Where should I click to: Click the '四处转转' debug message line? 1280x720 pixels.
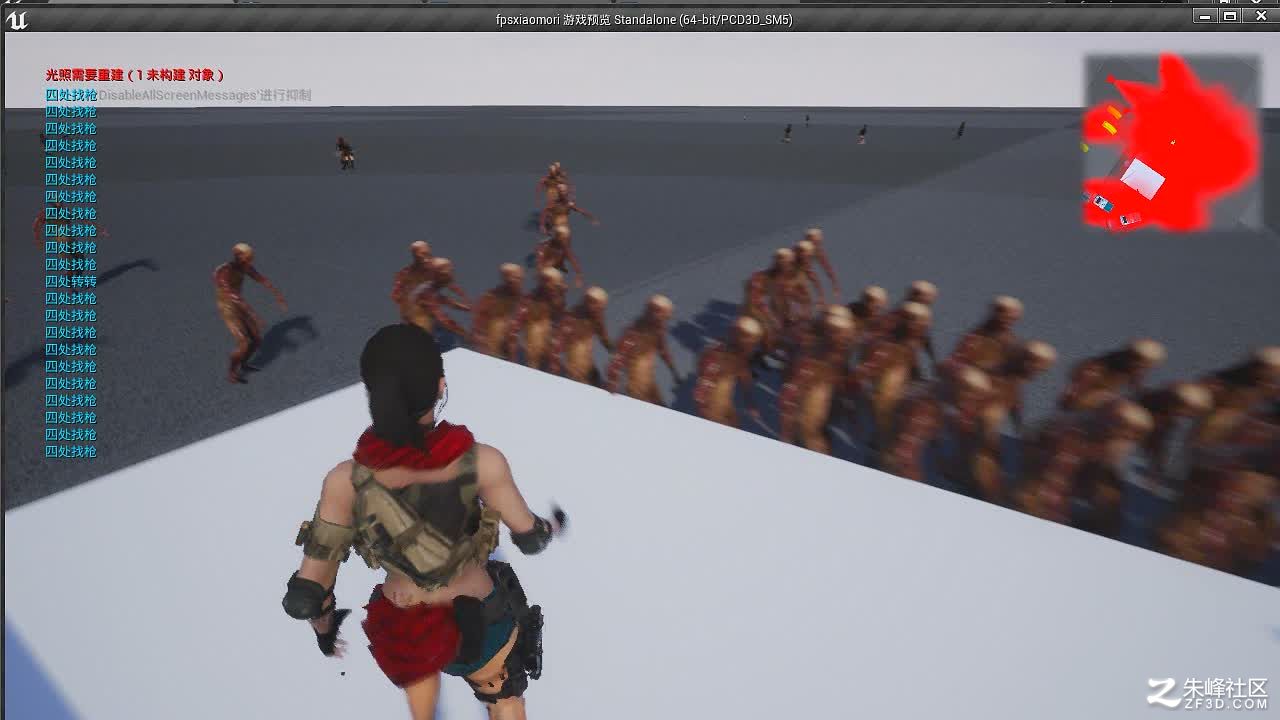pos(71,282)
